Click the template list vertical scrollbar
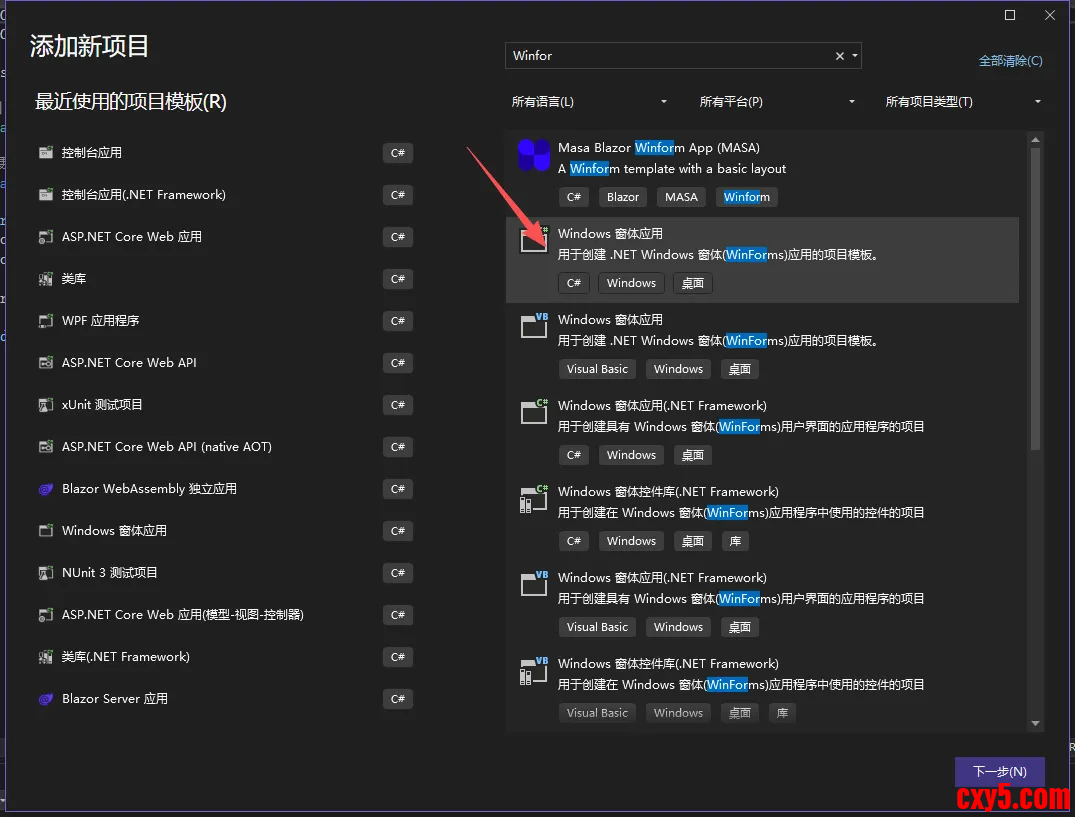 click(1035, 300)
